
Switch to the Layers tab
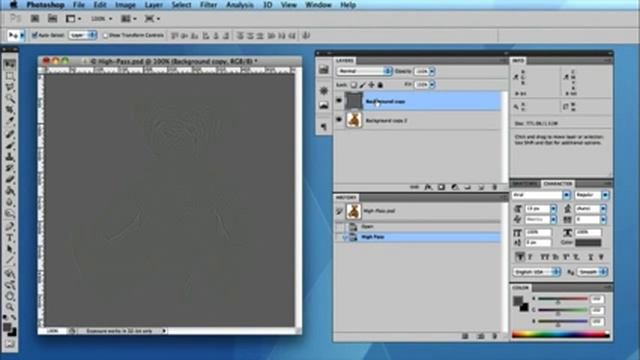345,61
